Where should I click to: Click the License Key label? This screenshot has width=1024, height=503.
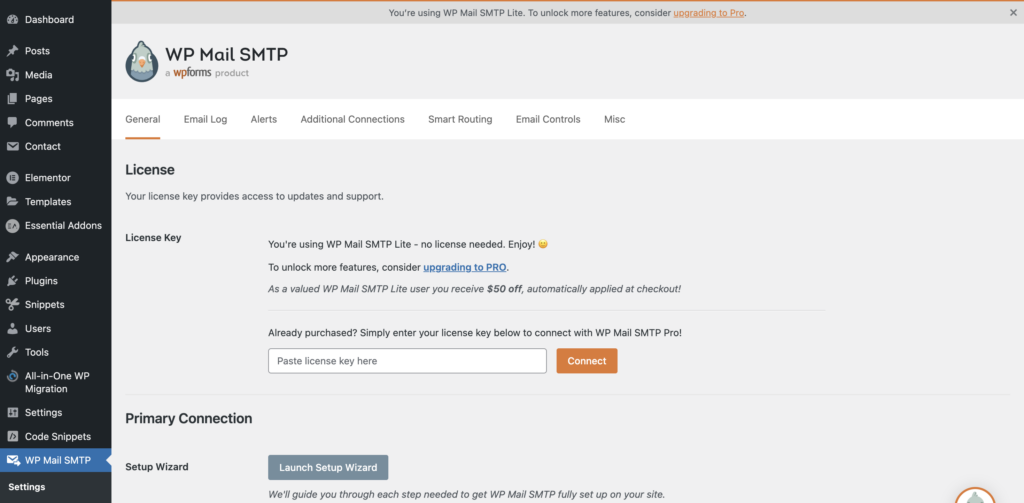tap(153, 238)
